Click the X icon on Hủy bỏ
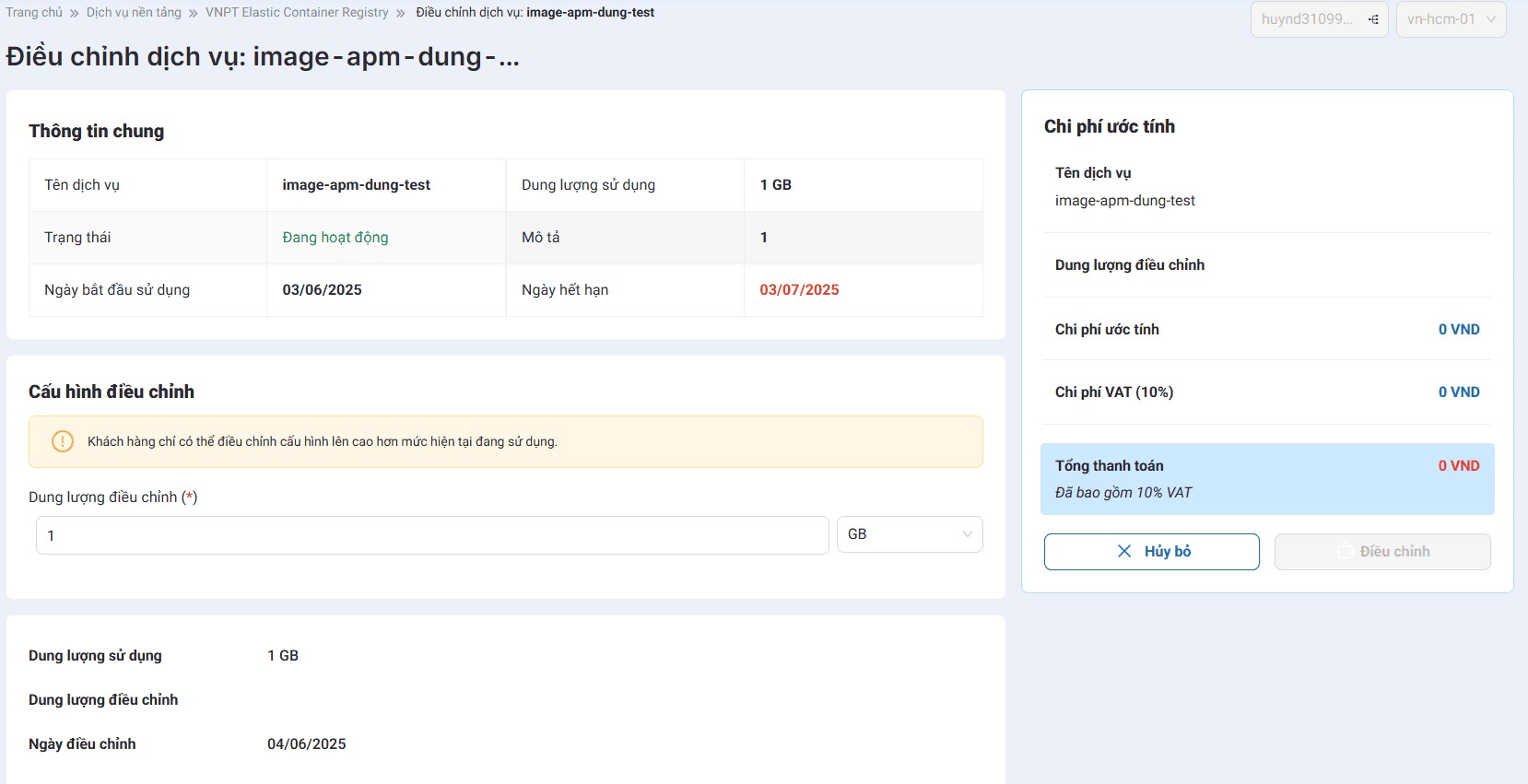Image resolution: width=1528 pixels, height=784 pixels. tap(1124, 551)
